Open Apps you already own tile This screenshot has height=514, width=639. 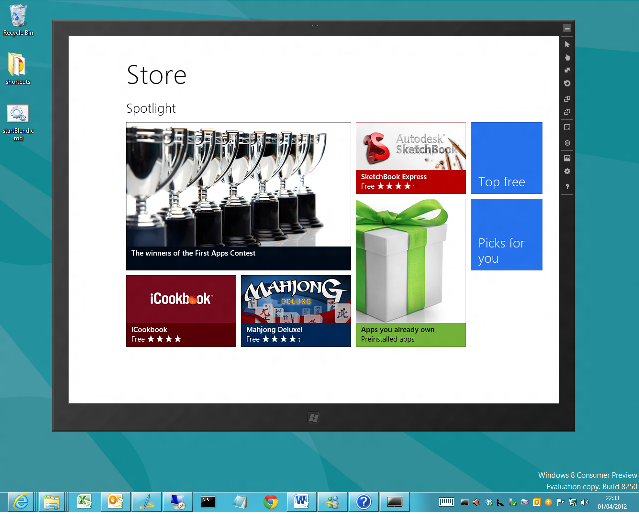click(x=411, y=273)
